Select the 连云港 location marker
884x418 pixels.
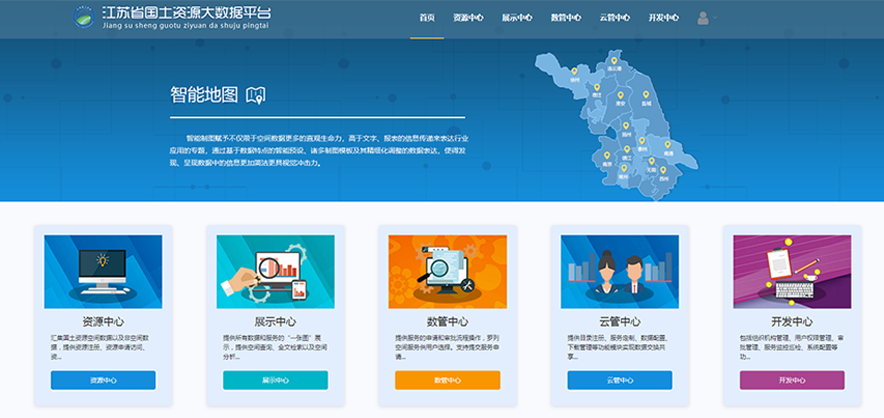(x=614, y=62)
